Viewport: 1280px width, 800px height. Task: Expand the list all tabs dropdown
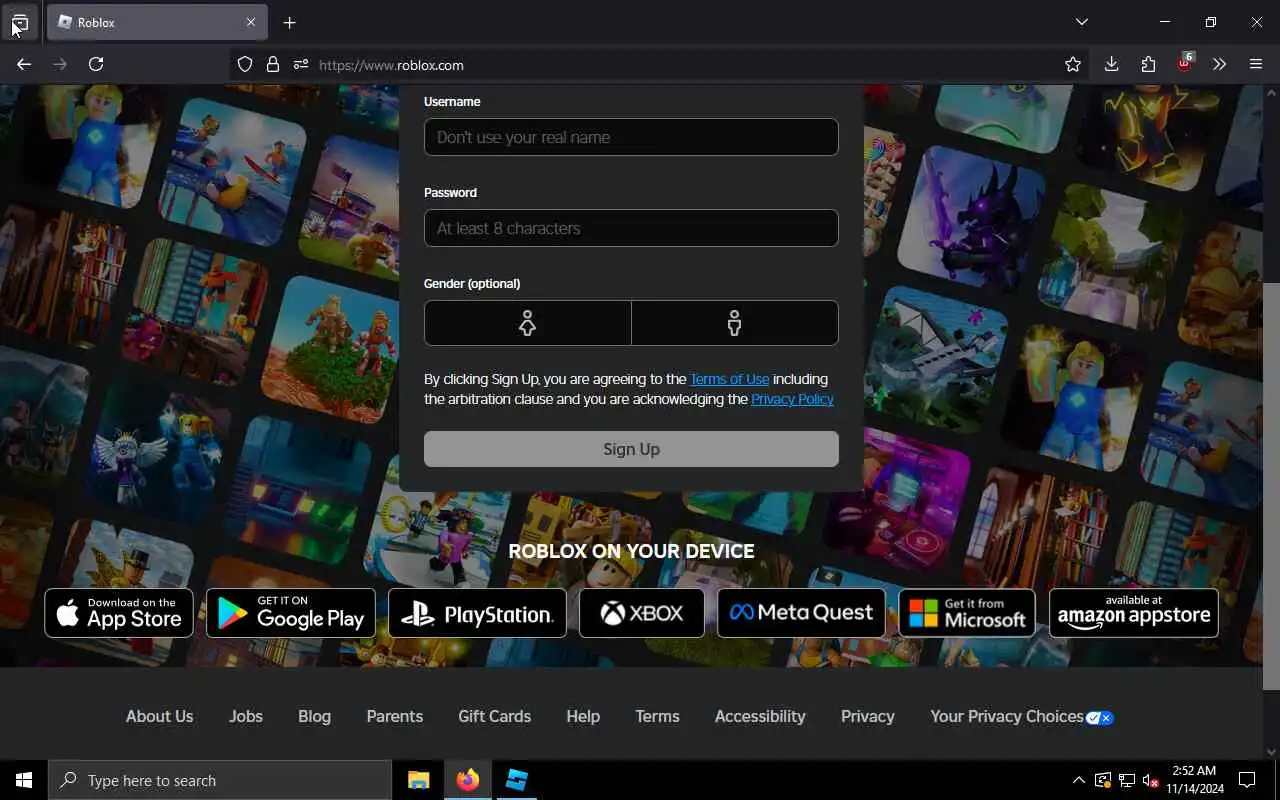point(1081,22)
